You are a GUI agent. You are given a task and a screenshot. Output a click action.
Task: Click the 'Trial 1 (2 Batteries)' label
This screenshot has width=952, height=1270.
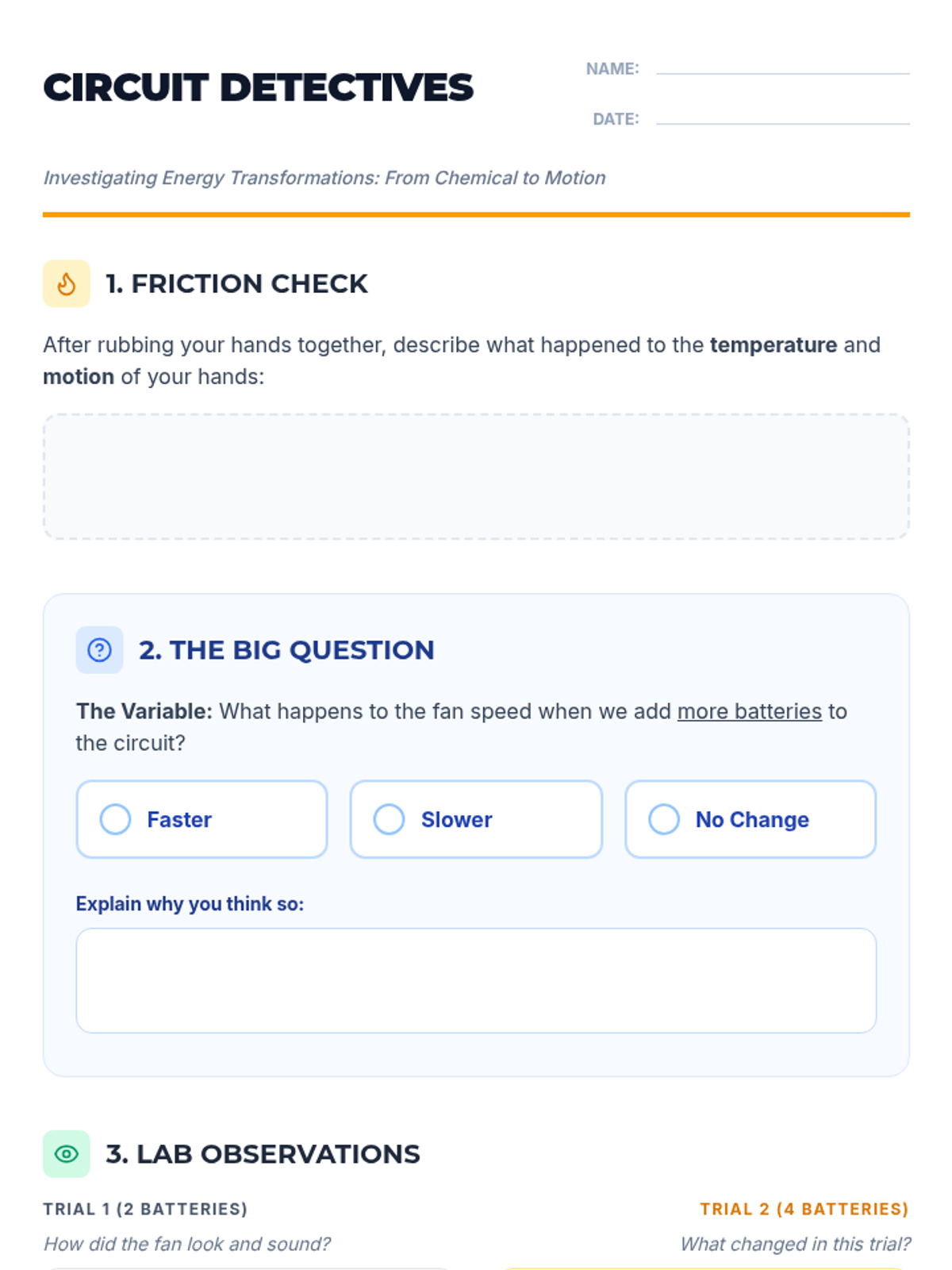145,1209
